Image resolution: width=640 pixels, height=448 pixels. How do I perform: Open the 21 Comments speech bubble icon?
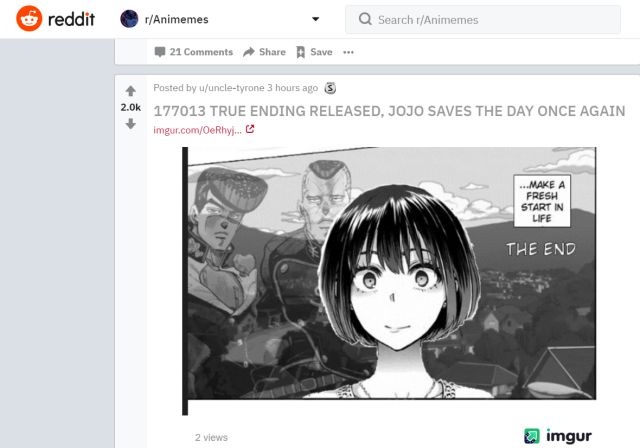[160, 52]
